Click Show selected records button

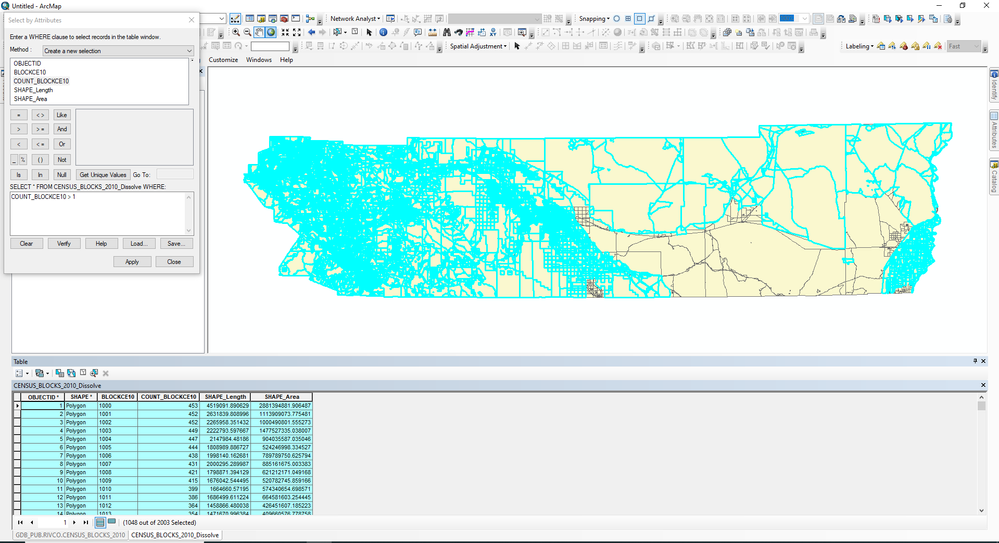click(112, 522)
